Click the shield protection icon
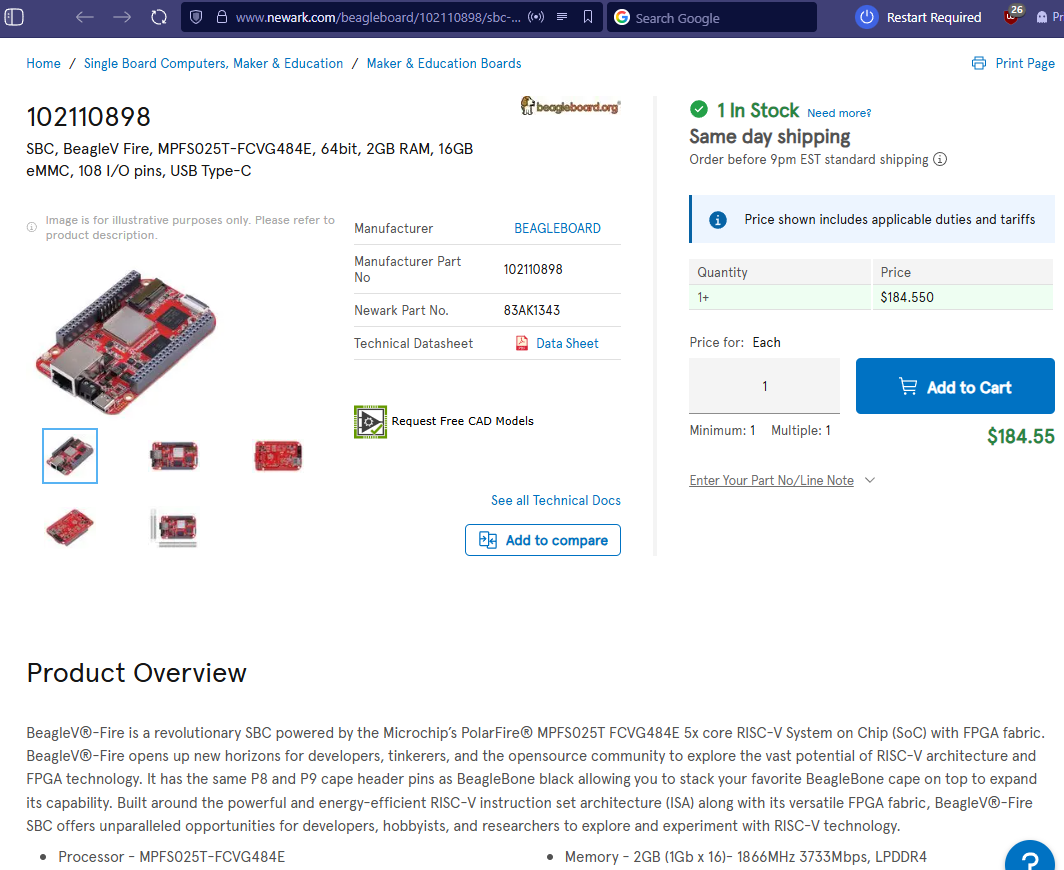The height and width of the screenshot is (870, 1064). point(196,17)
